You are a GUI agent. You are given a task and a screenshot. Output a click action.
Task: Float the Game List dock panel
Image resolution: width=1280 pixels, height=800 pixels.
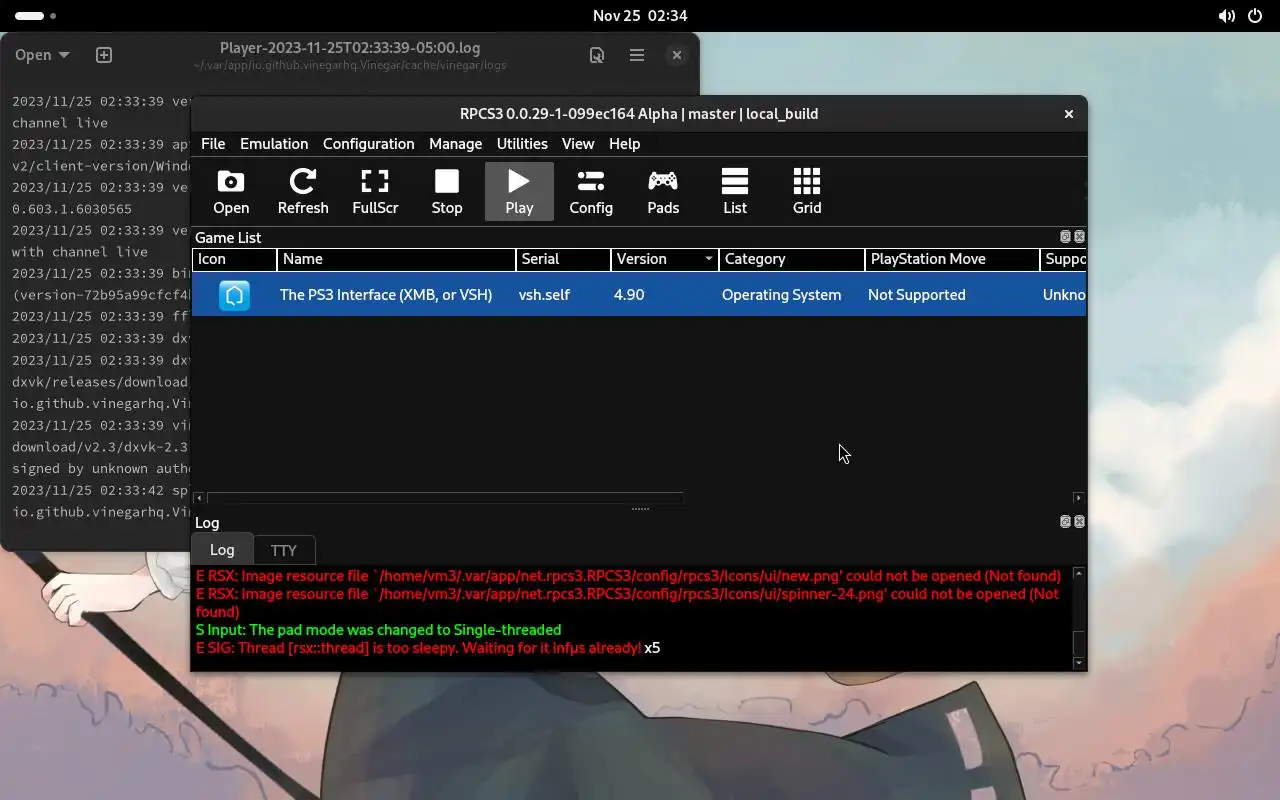coord(1065,237)
